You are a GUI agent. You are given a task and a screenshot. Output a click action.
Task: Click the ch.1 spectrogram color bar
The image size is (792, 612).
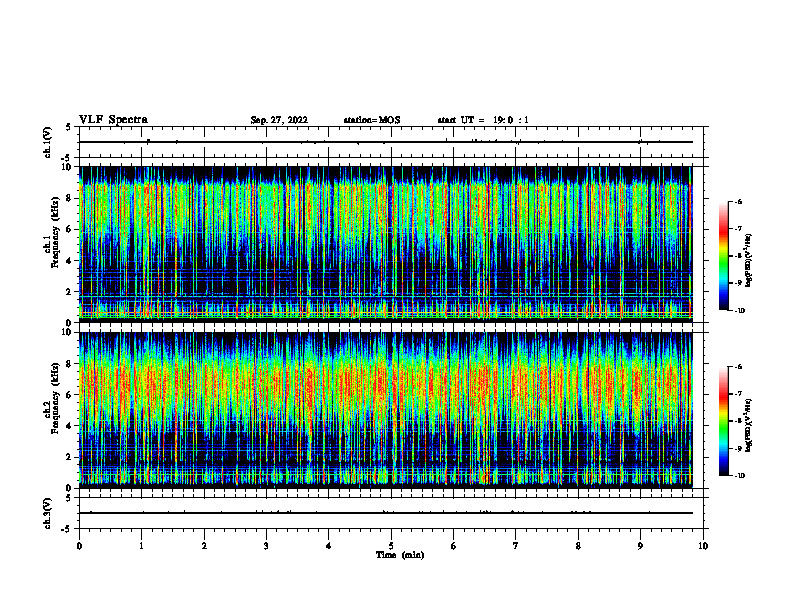[x=723, y=256]
